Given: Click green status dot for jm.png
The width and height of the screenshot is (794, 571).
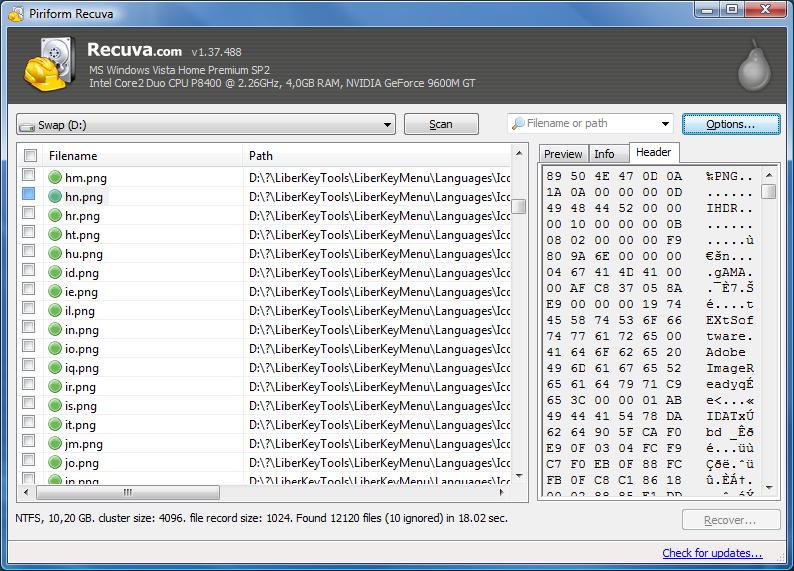Looking at the screenshot, I should pyautogui.click(x=55, y=443).
